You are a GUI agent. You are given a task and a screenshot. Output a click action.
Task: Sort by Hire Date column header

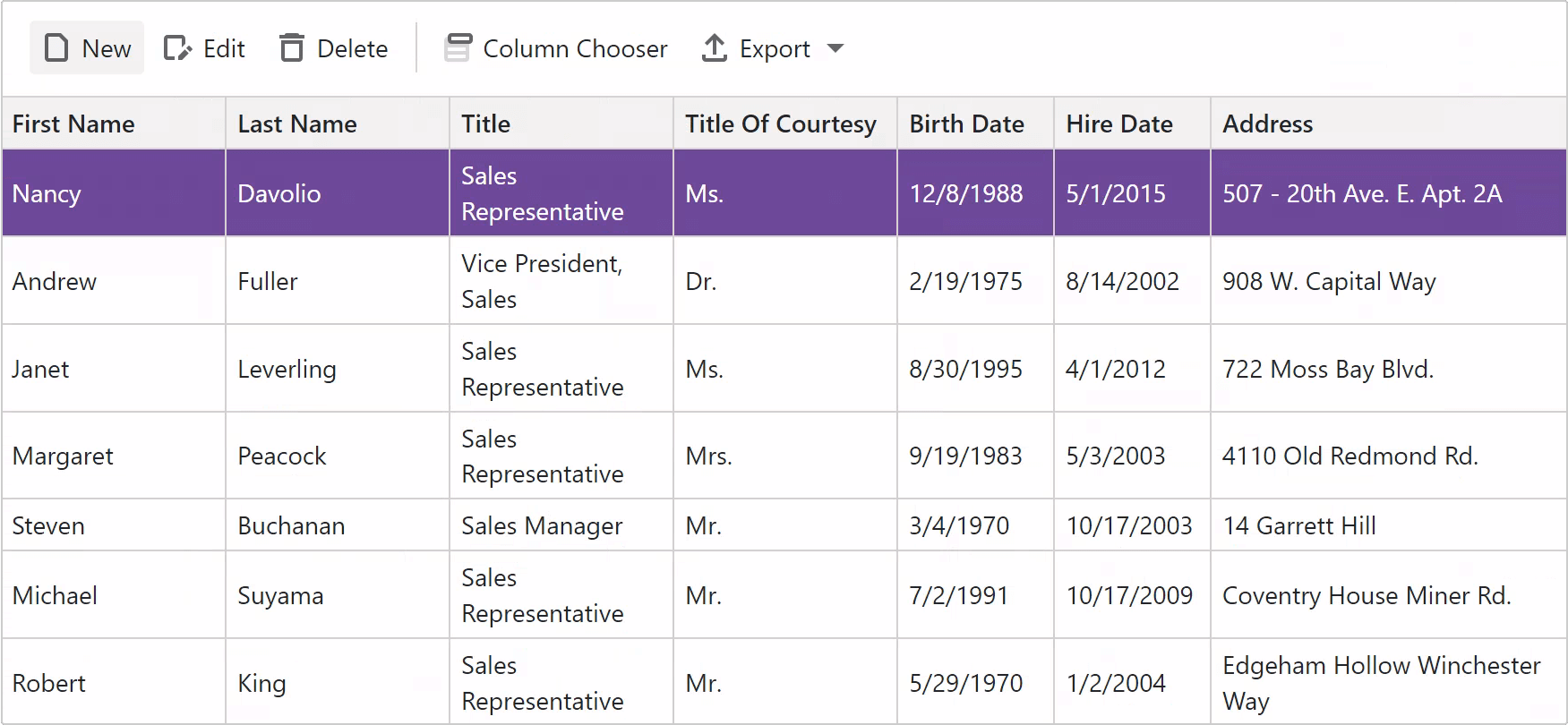[x=1119, y=124]
